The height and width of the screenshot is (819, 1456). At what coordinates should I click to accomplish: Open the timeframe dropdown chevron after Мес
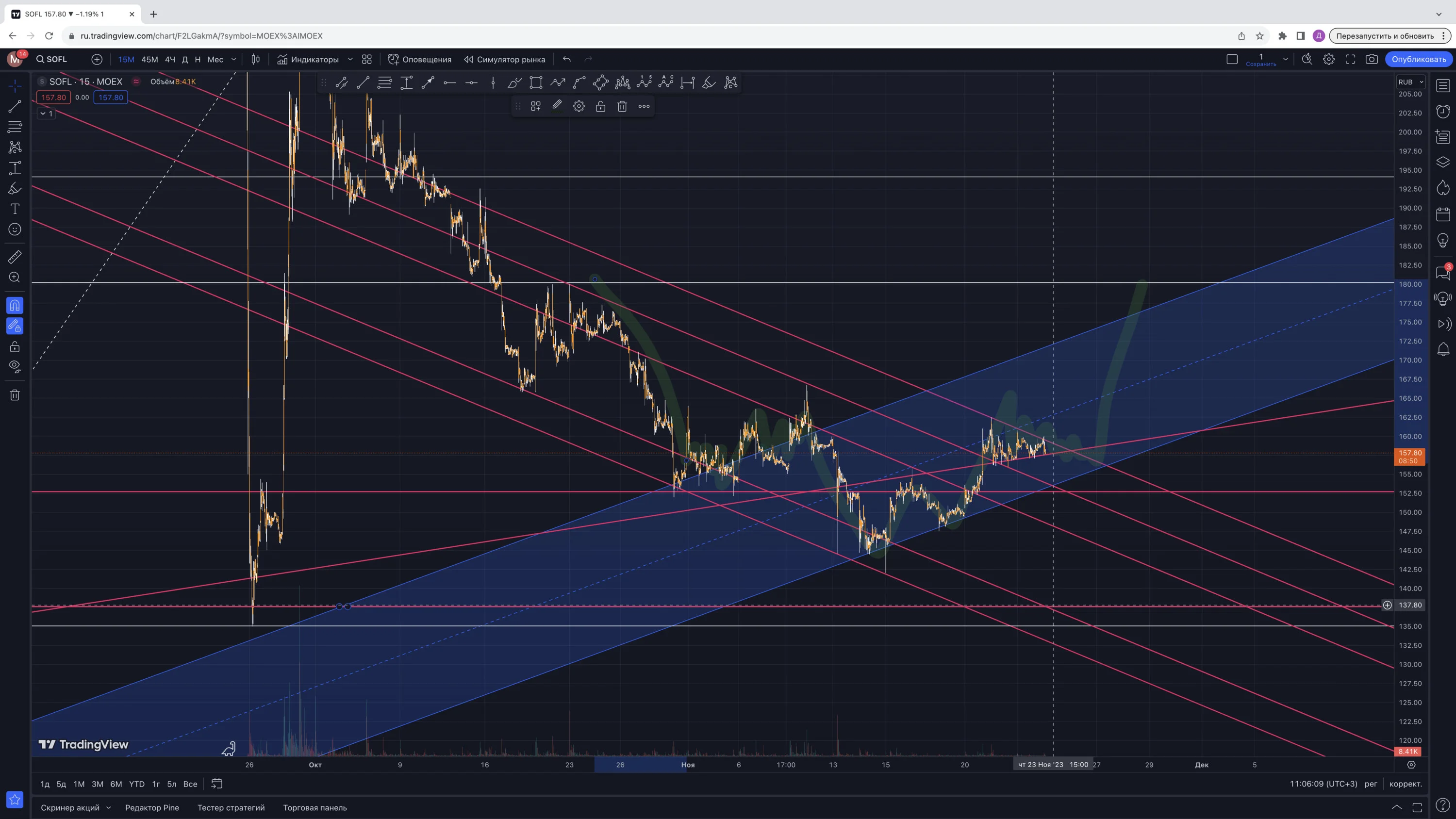pos(233,59)
